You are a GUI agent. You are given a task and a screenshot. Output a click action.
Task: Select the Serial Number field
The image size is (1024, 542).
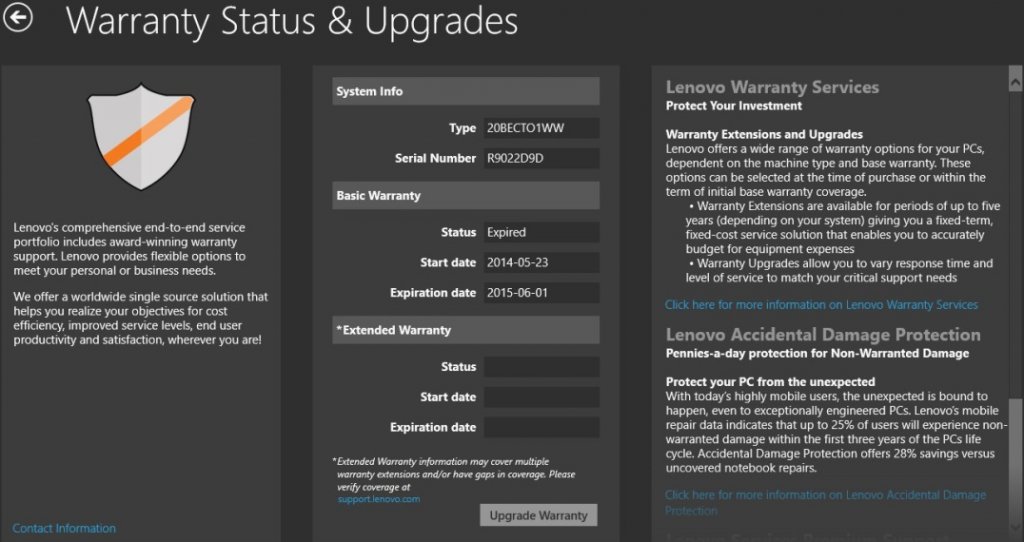pos(541,158)
